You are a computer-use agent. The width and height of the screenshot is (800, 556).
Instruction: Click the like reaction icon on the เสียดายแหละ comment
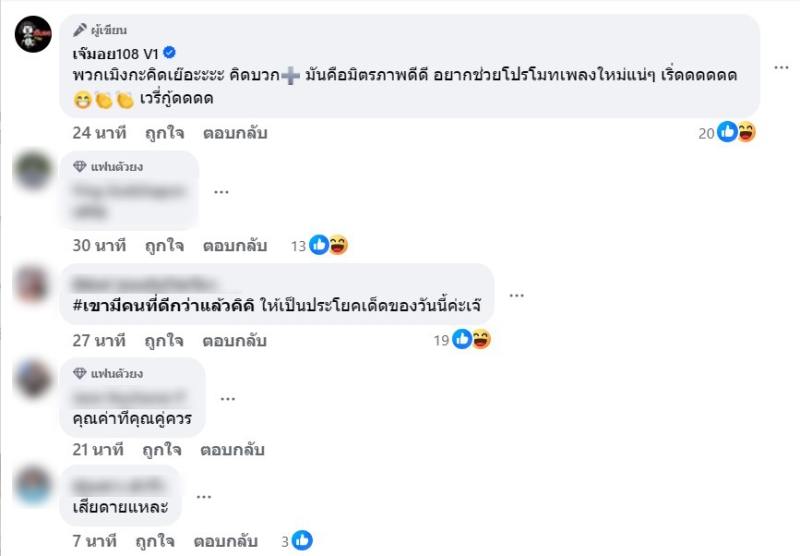coord(302,541)
